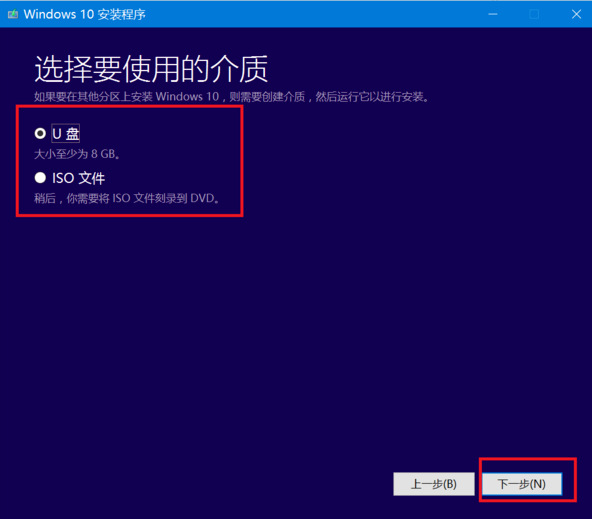The height and width of the screenshot is (519, 592).
Task: Click the heading 选择要使用的介质
Action: pyautogui.click(x=151, y=69)
